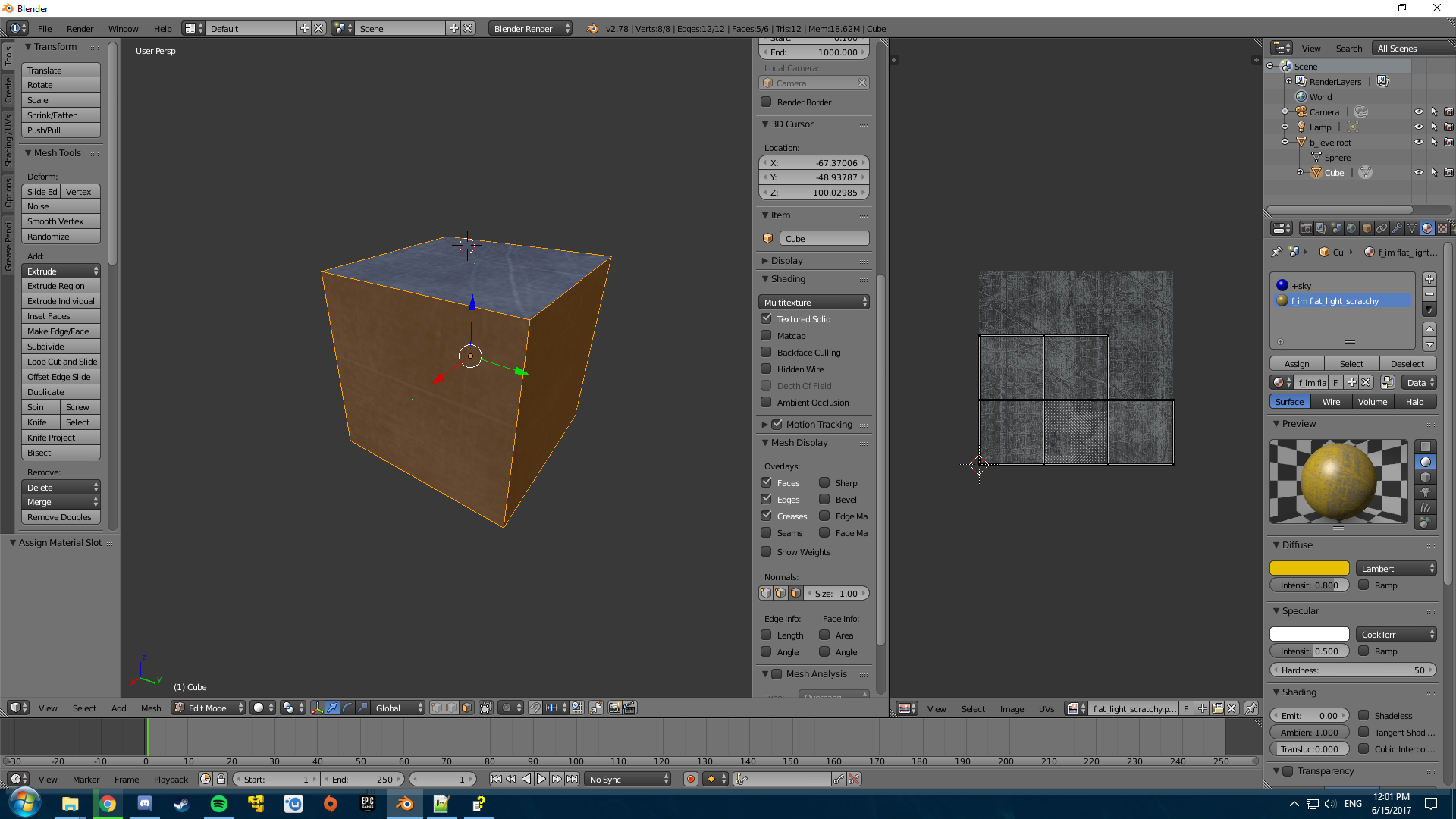Open the Window menu

tap(123, 29)
